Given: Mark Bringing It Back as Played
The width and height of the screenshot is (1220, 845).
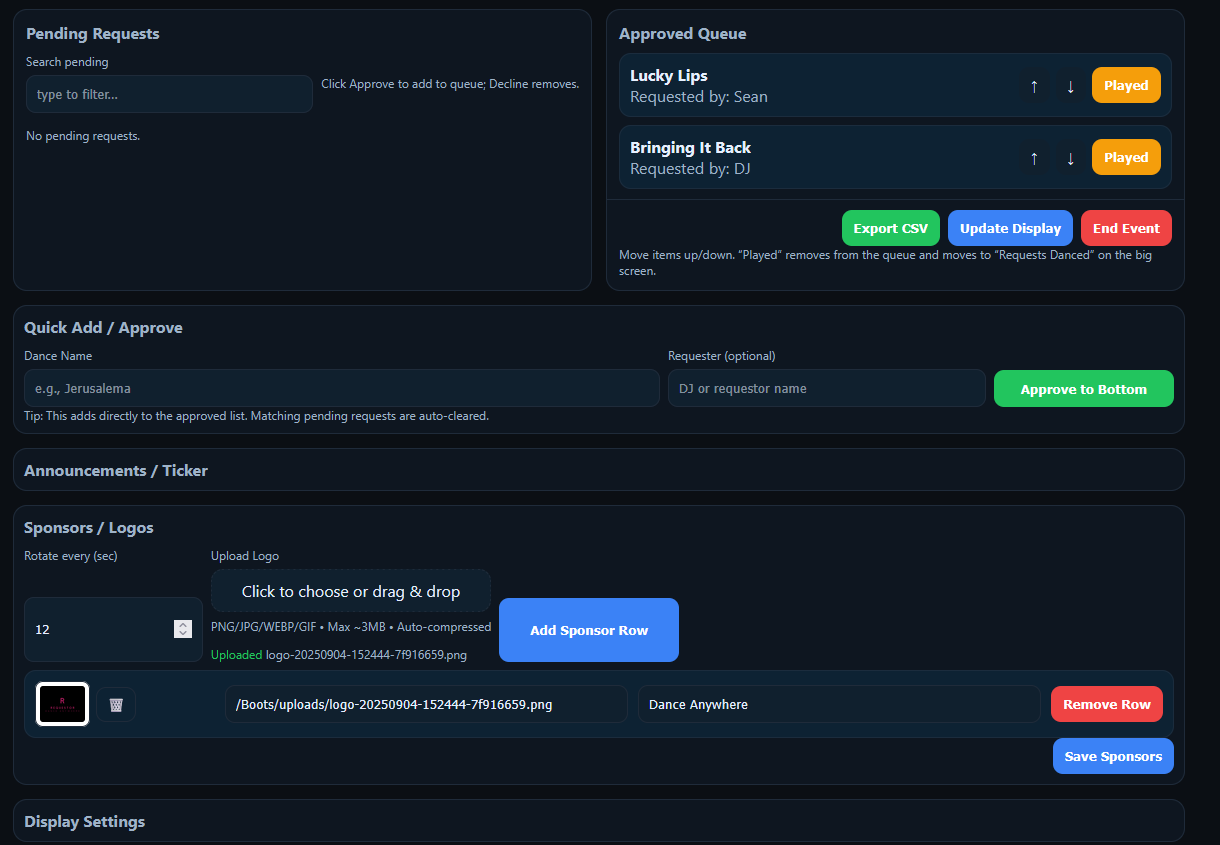Looking at the screenshot, I should click(1126, 158).
